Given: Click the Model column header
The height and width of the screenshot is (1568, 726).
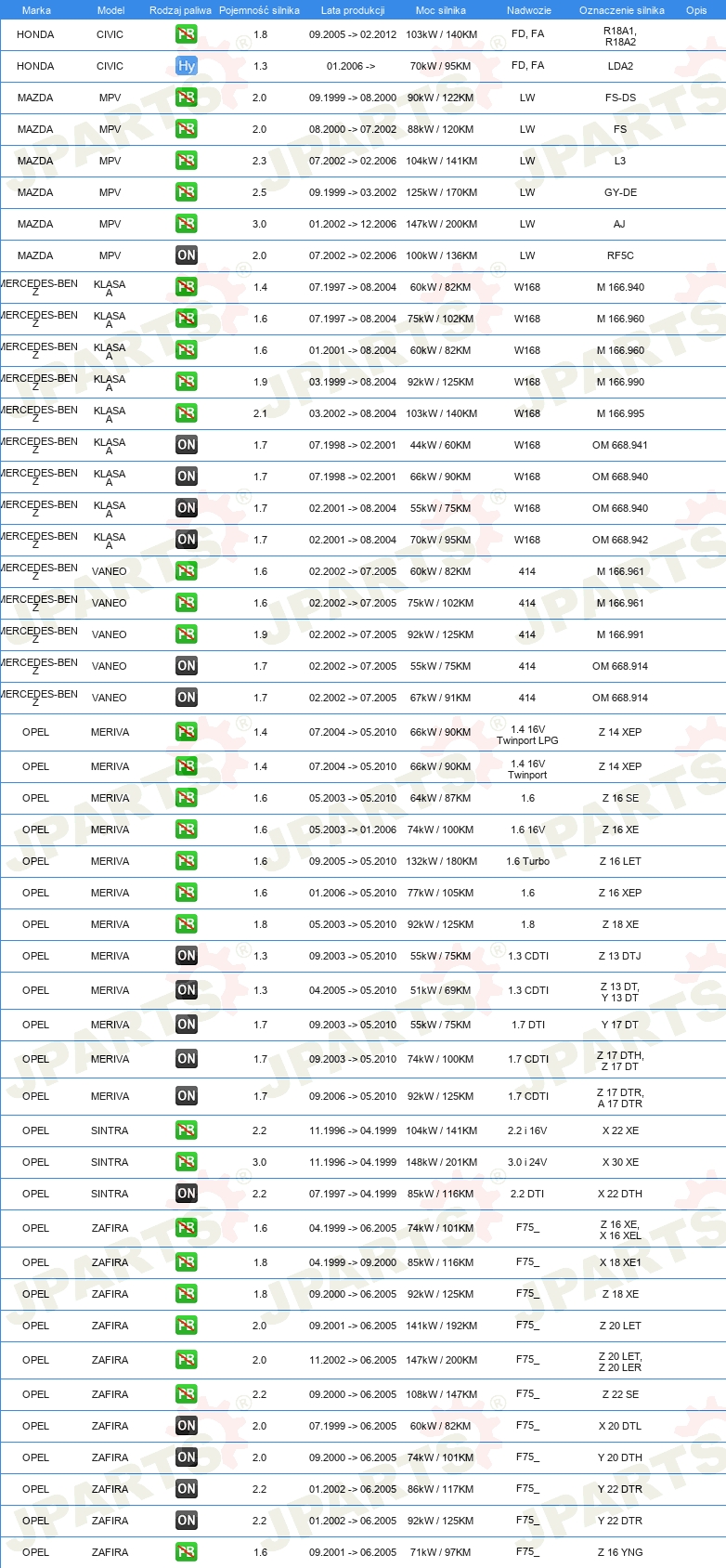Looking at the screenshot, I should click(x=110, y=10).
